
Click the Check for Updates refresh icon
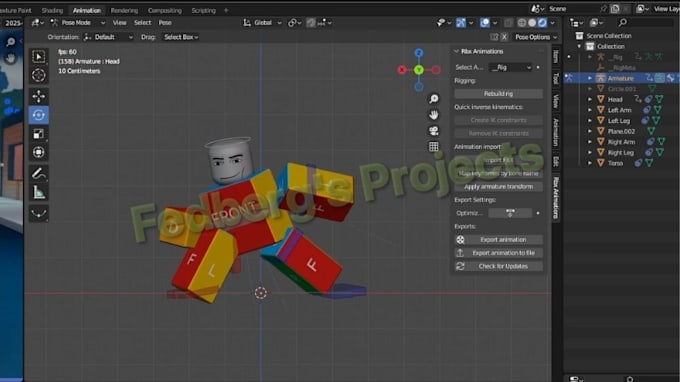[x=460, y=266]
